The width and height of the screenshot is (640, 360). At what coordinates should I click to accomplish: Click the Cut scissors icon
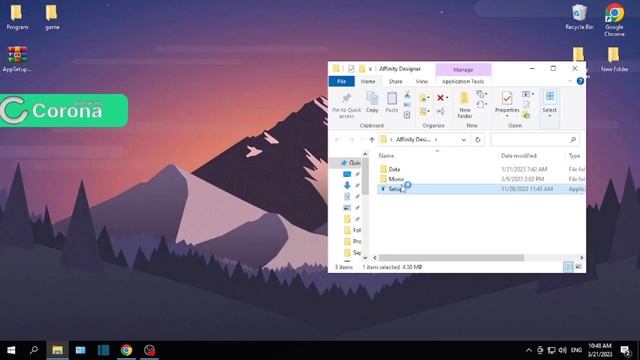pyautogui.click(x=407, y=95)
